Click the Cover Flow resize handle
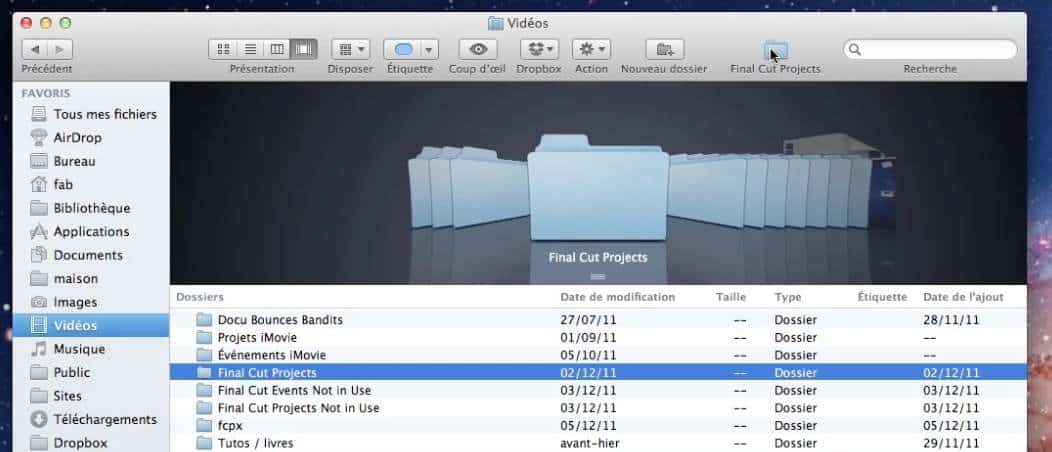1052x452 pixels. [598, 276]
